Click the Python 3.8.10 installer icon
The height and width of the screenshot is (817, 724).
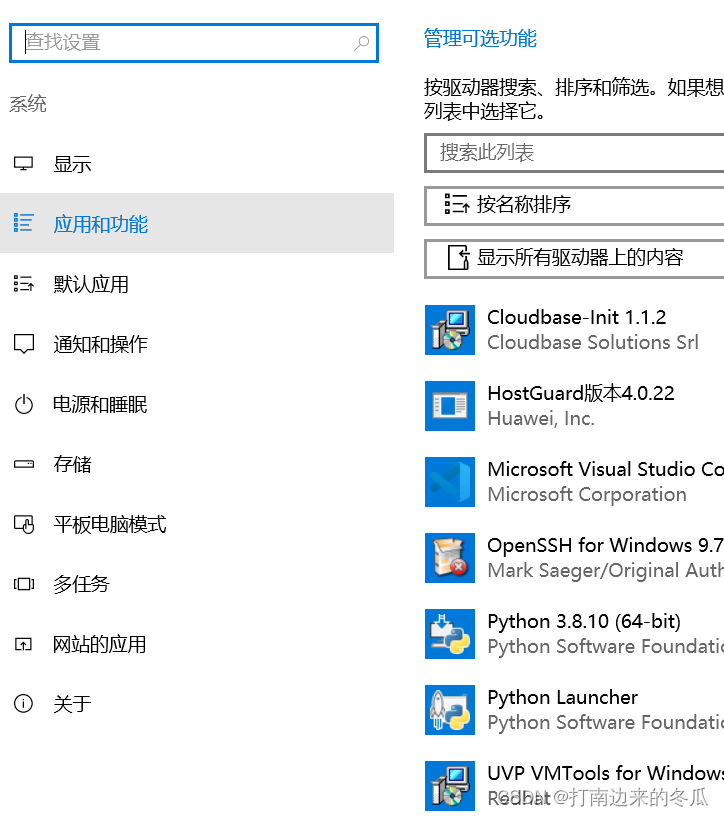click(450, 634)
